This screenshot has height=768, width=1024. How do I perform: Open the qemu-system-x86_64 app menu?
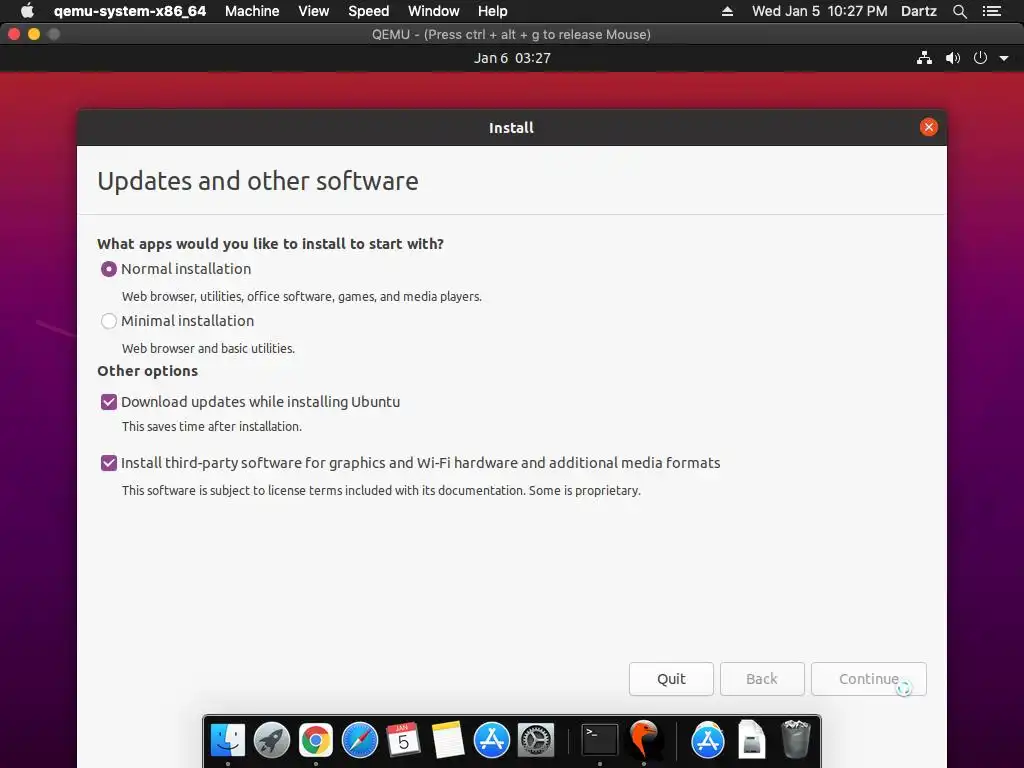coord(129,11)
